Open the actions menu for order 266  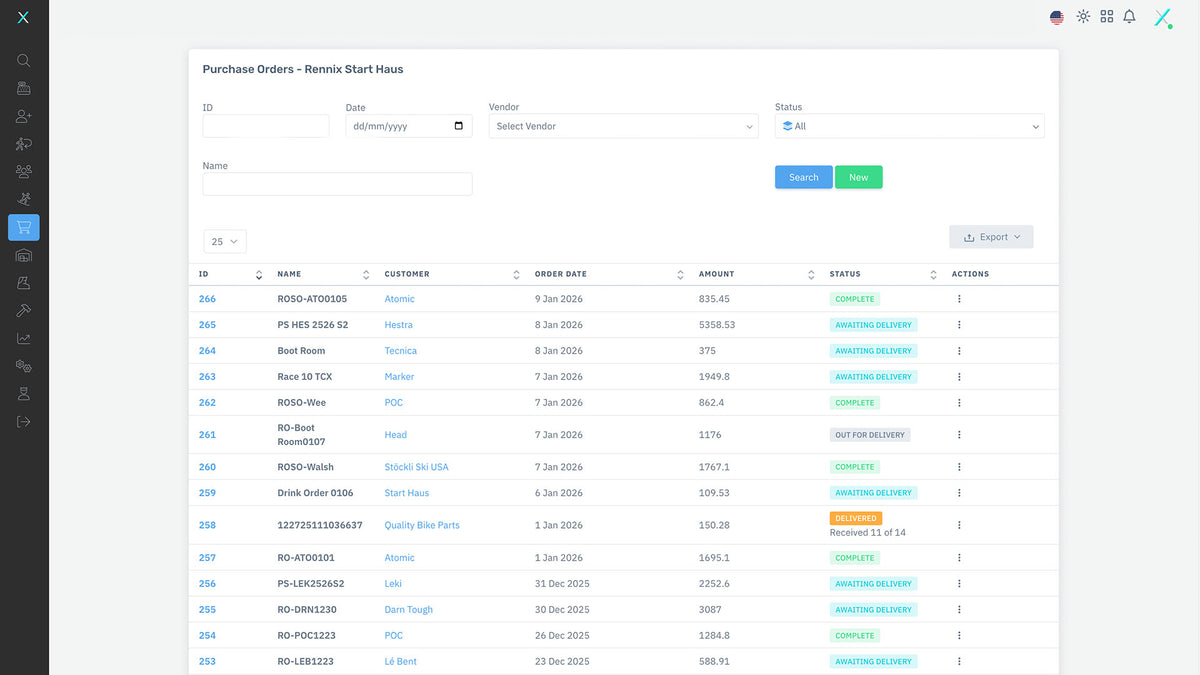tap(959, 299)
